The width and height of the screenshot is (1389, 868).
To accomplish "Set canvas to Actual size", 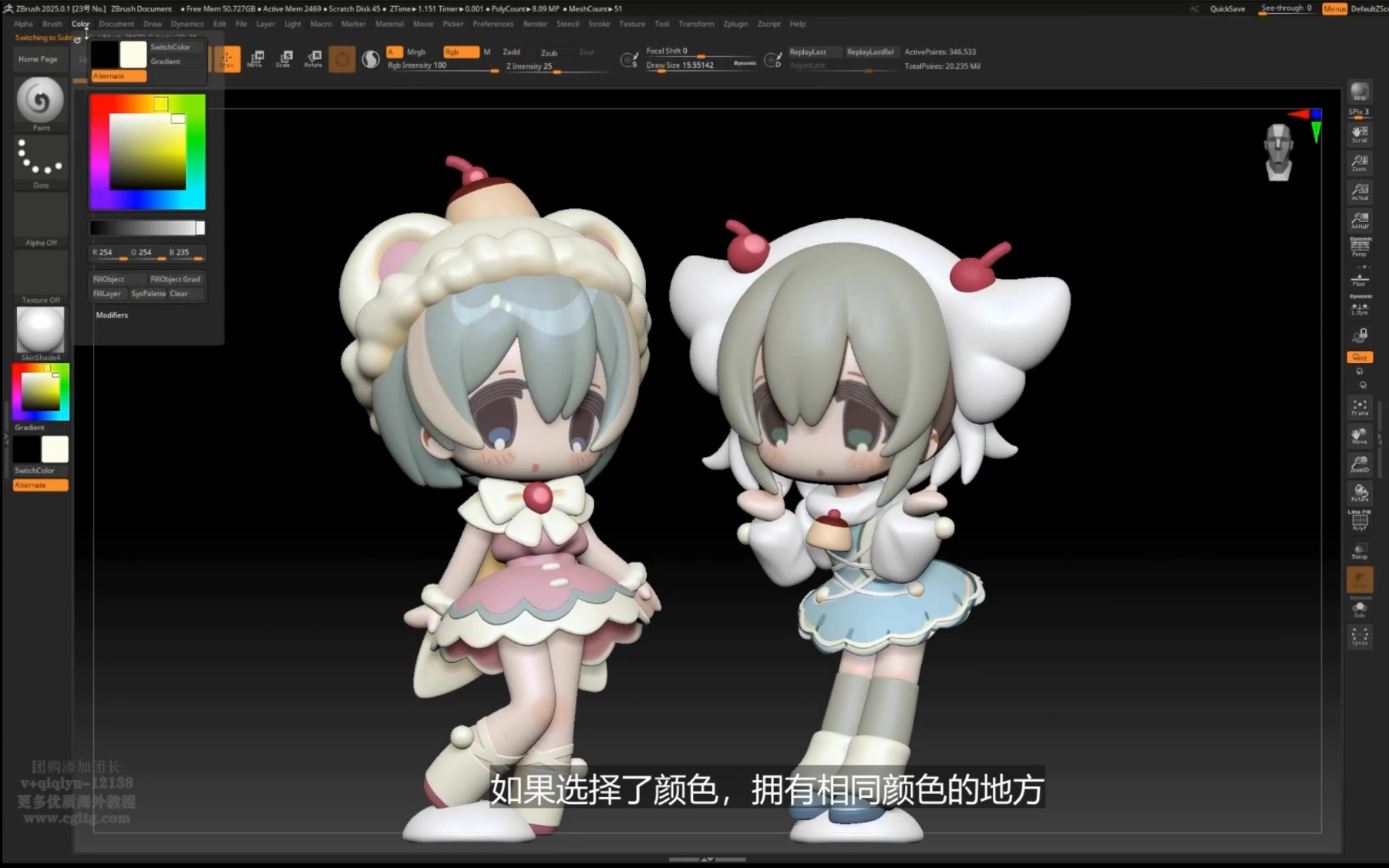I will [1360, 191].
